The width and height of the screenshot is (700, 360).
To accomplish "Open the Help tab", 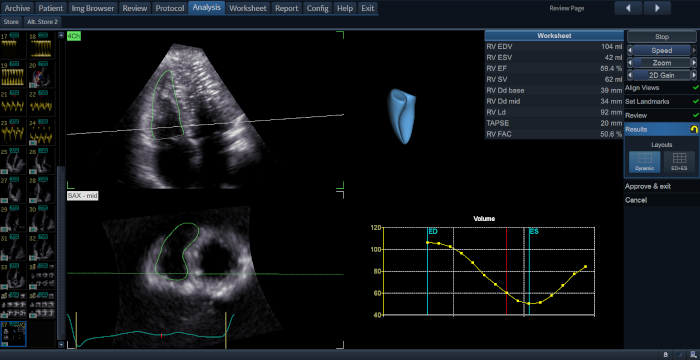I will [x=345, y=8].
